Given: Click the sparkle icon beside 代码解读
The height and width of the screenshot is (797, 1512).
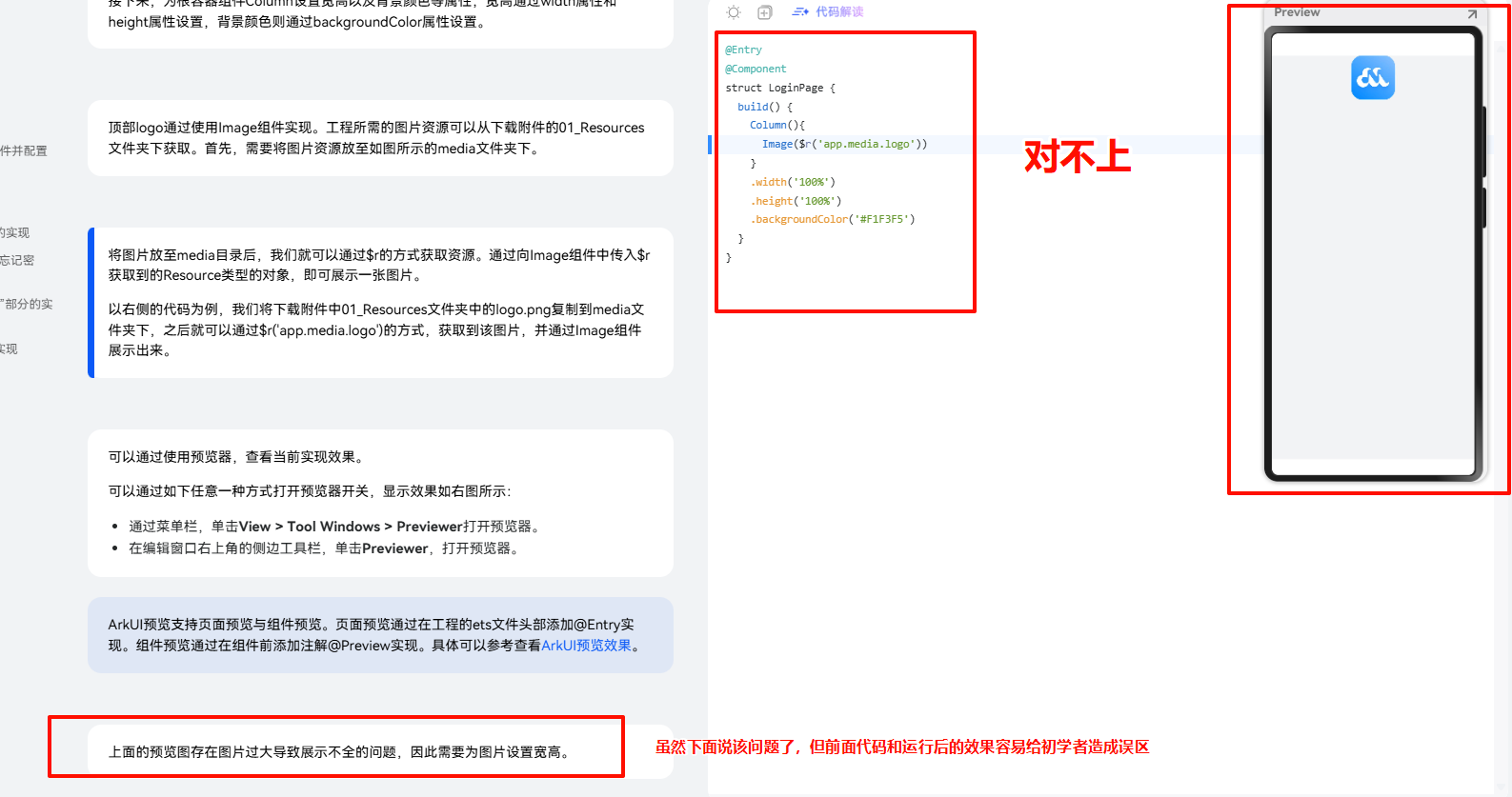Looking at the screenshot, I should coord(800,12).
